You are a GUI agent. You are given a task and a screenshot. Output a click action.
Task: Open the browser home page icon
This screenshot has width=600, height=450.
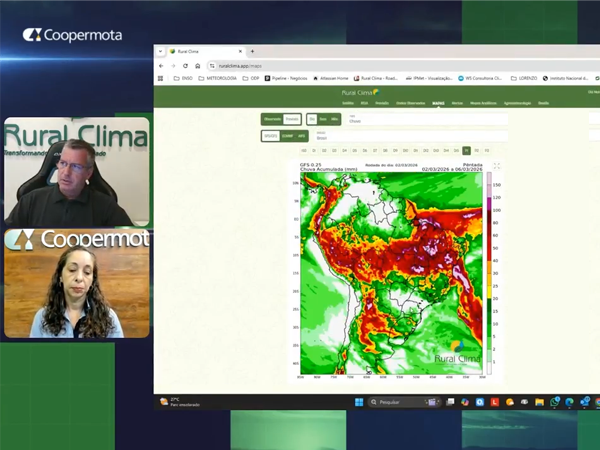coord(197,66)
